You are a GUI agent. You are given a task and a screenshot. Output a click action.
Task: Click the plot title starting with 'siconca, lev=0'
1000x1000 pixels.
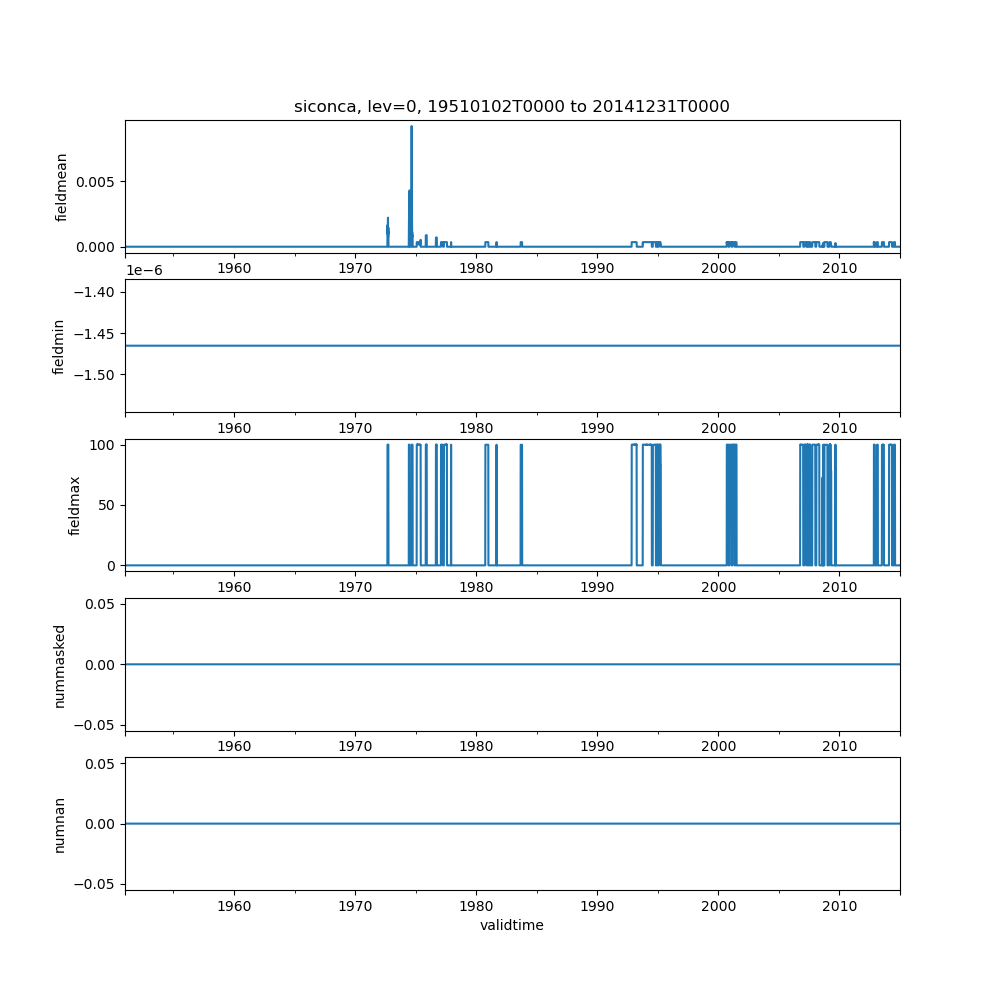click(511, 106)
